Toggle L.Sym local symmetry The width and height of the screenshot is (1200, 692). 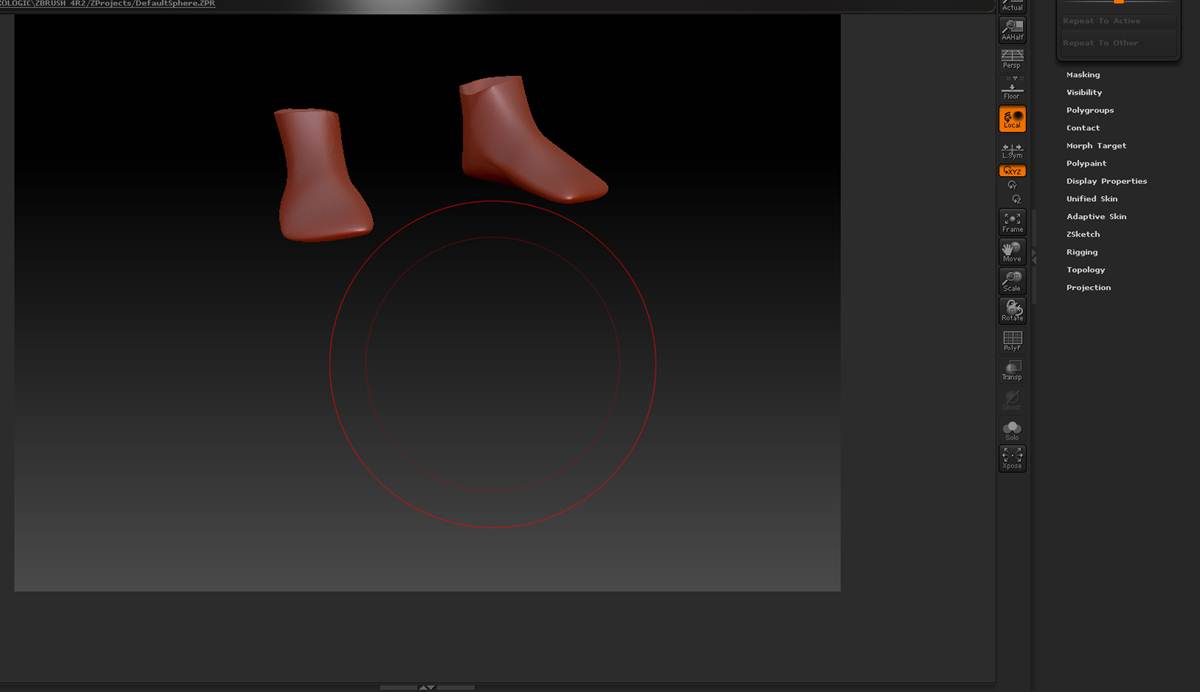tap(1012, 151)
